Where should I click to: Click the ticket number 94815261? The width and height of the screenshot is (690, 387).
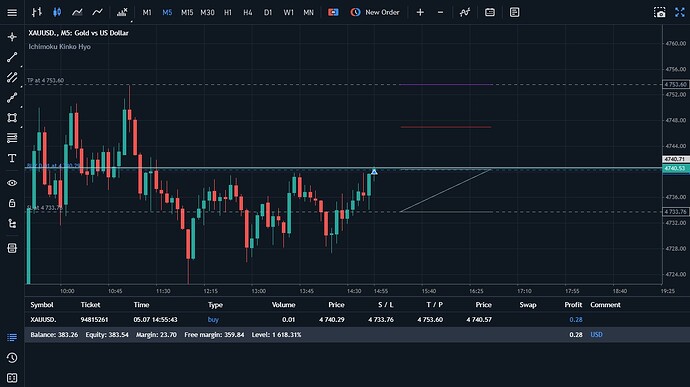(x=94, y=320)
